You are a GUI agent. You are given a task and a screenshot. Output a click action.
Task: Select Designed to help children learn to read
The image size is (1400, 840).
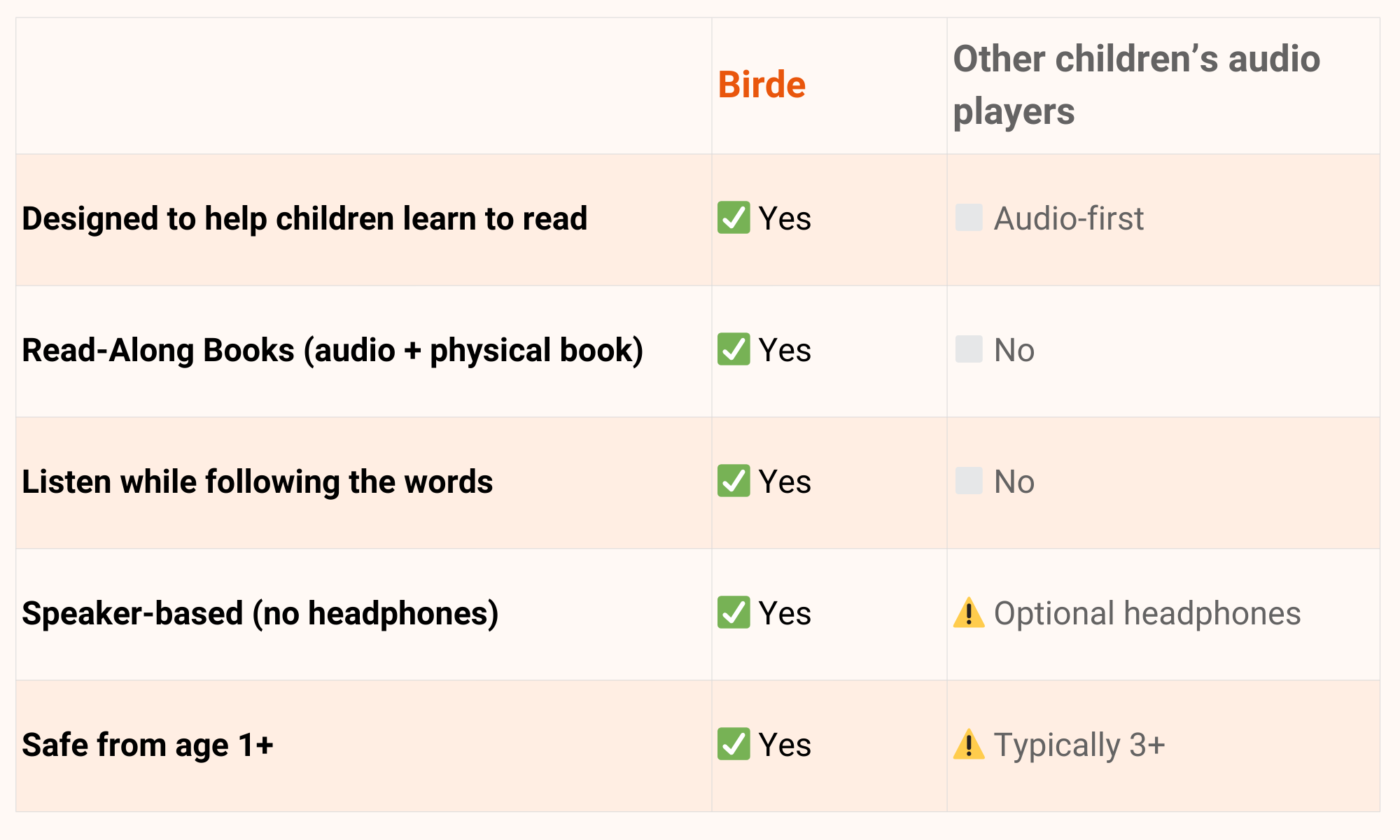(x=304, y=218)
